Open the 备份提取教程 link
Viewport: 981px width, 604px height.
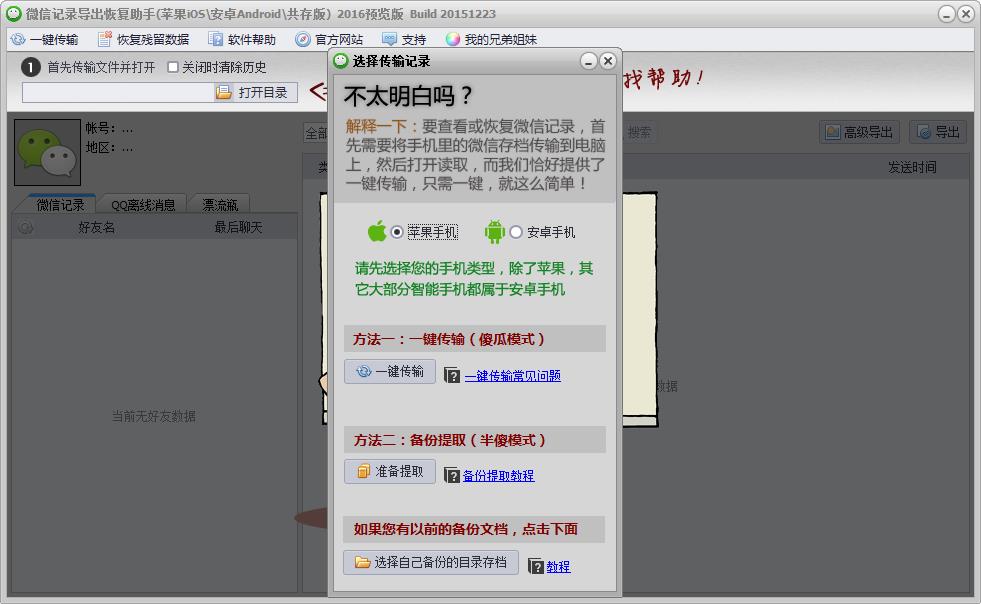(498, 476)
